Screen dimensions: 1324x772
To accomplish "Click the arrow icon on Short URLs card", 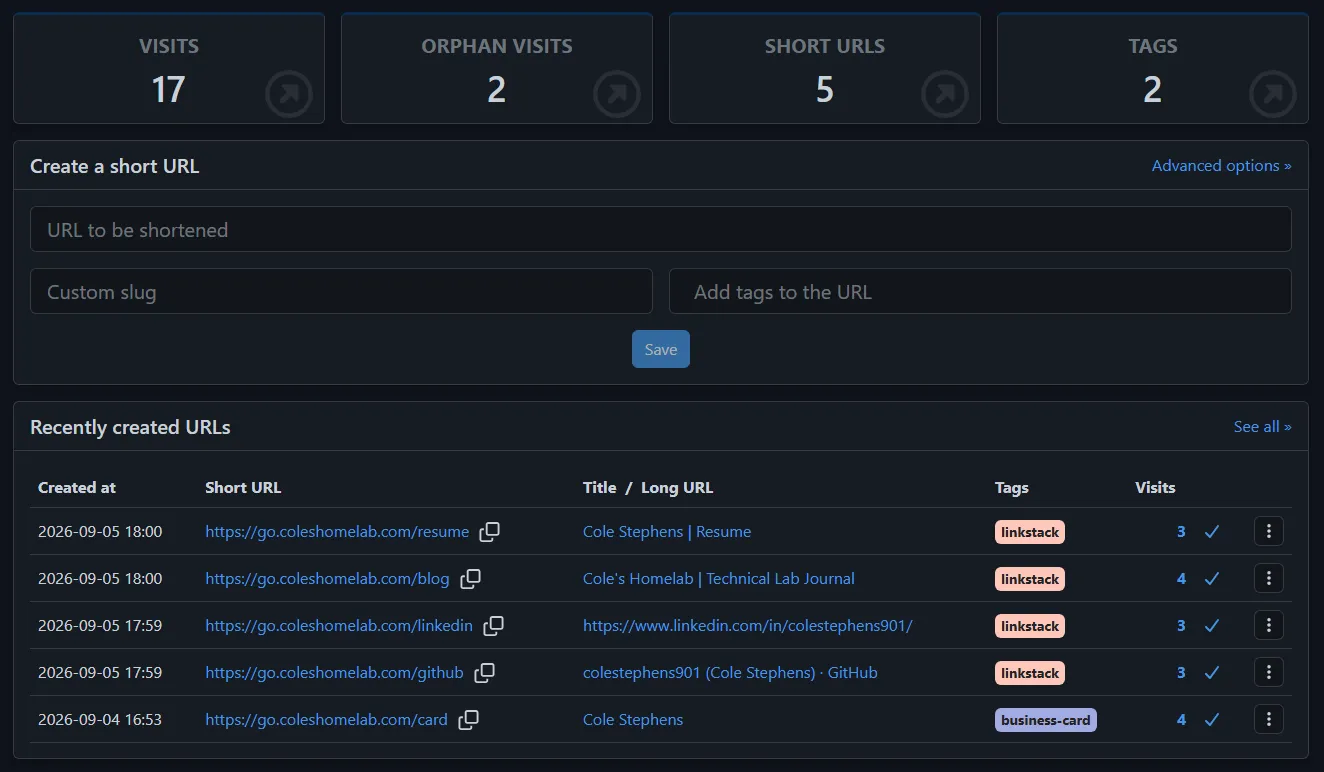I will point(944,95).
